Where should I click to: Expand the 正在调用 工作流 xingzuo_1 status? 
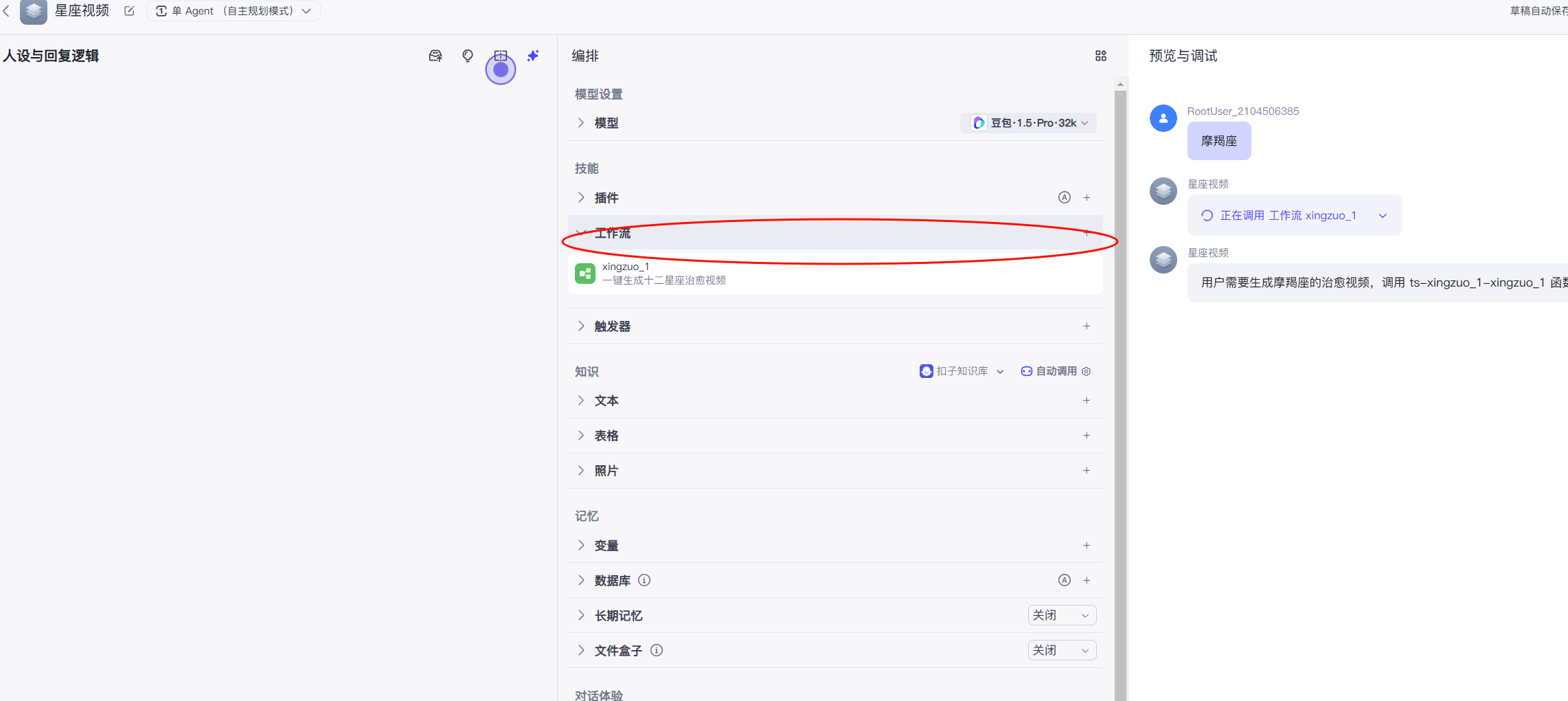coord(1383,216)
